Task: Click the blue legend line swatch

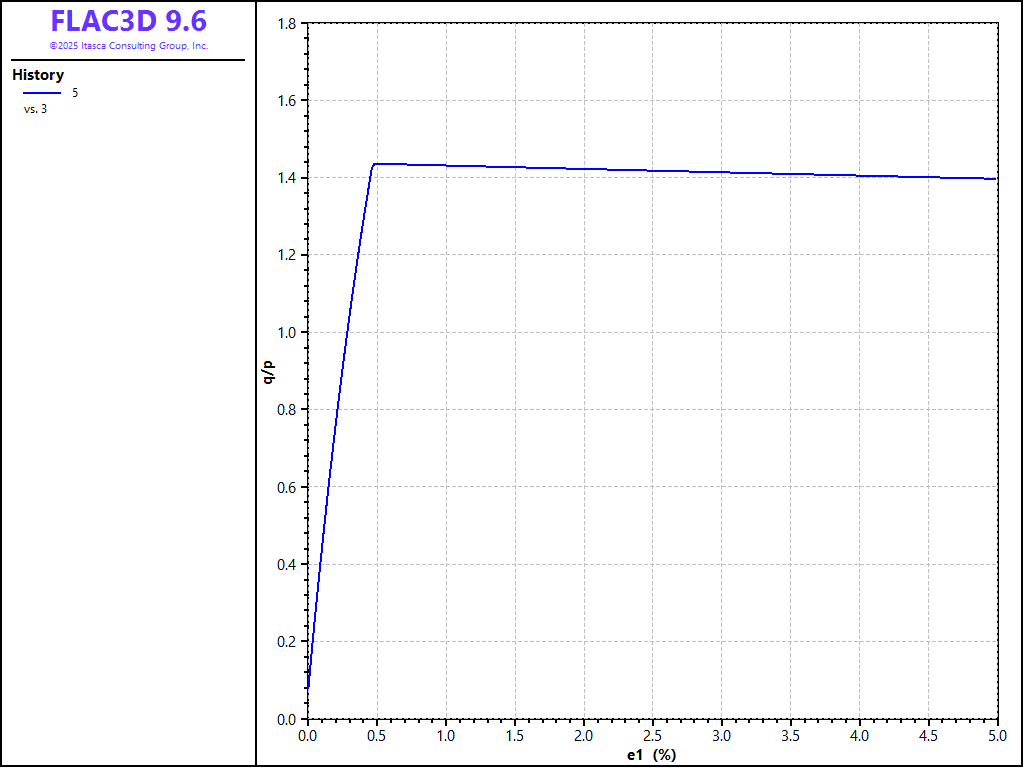Action: pyautogui.click(x=42, y=93)
